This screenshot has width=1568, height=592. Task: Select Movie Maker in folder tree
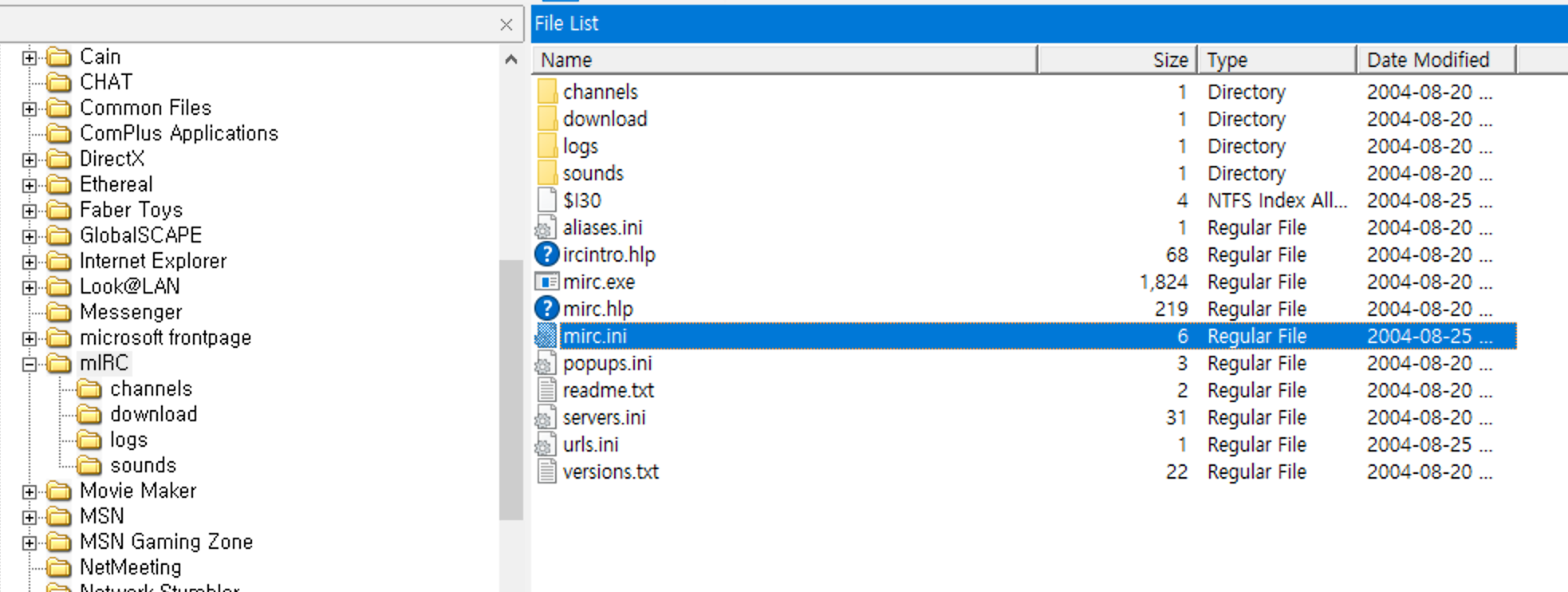click(x=138, y=491)
